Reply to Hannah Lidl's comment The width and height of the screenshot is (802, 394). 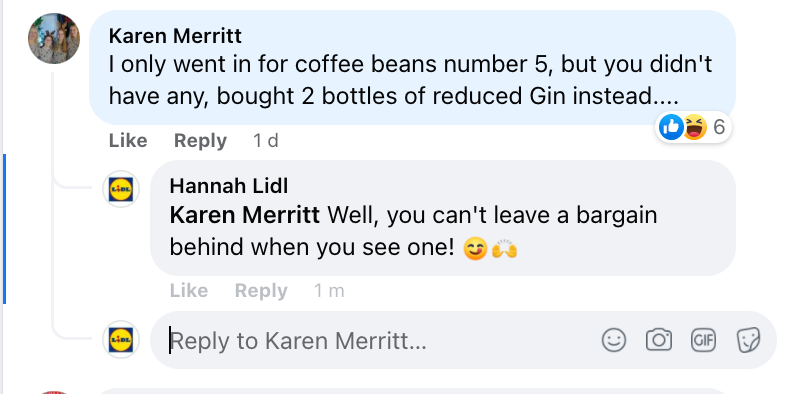point(261,291)
